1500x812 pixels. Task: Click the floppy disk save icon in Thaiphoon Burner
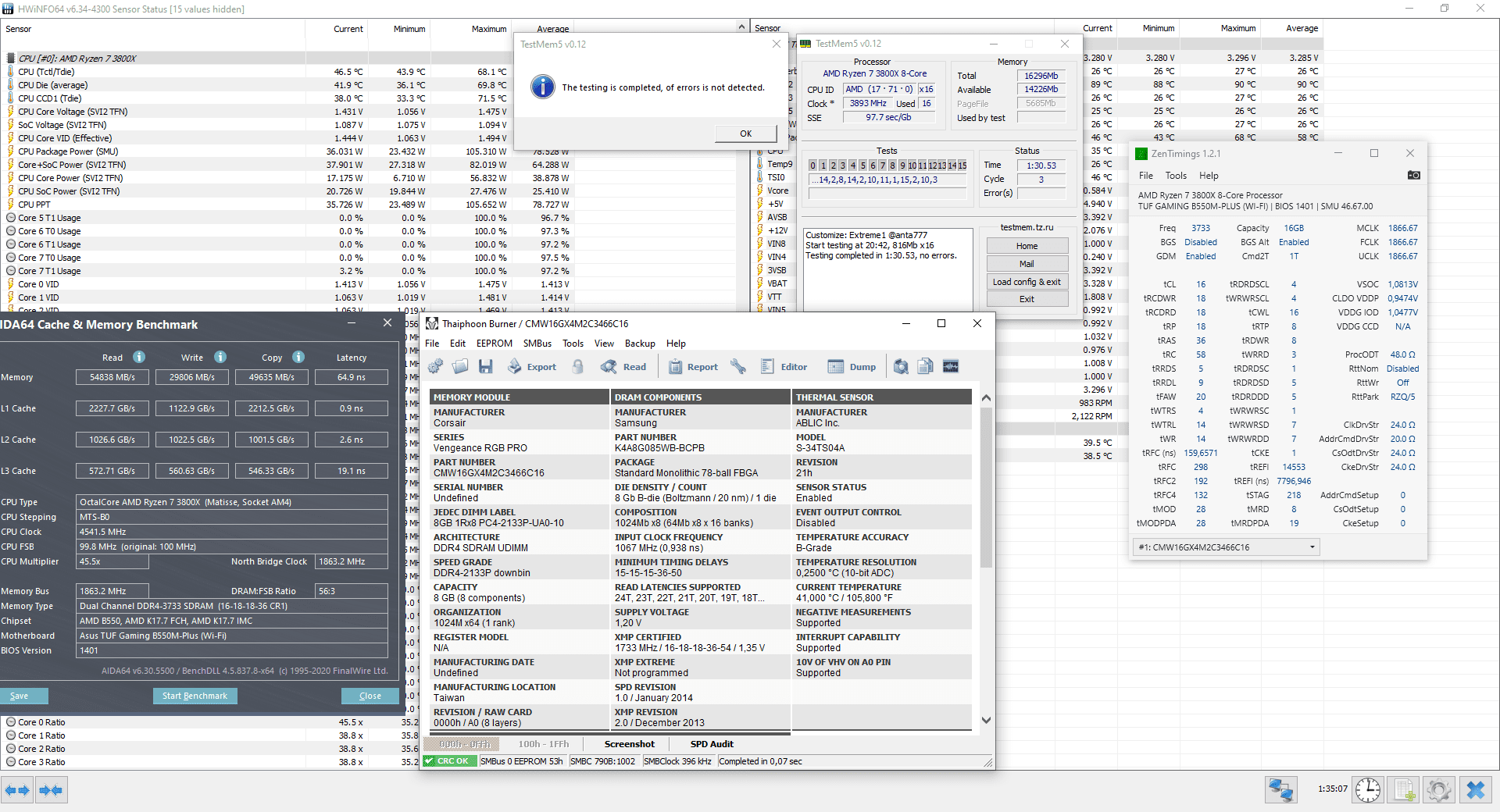485,366
